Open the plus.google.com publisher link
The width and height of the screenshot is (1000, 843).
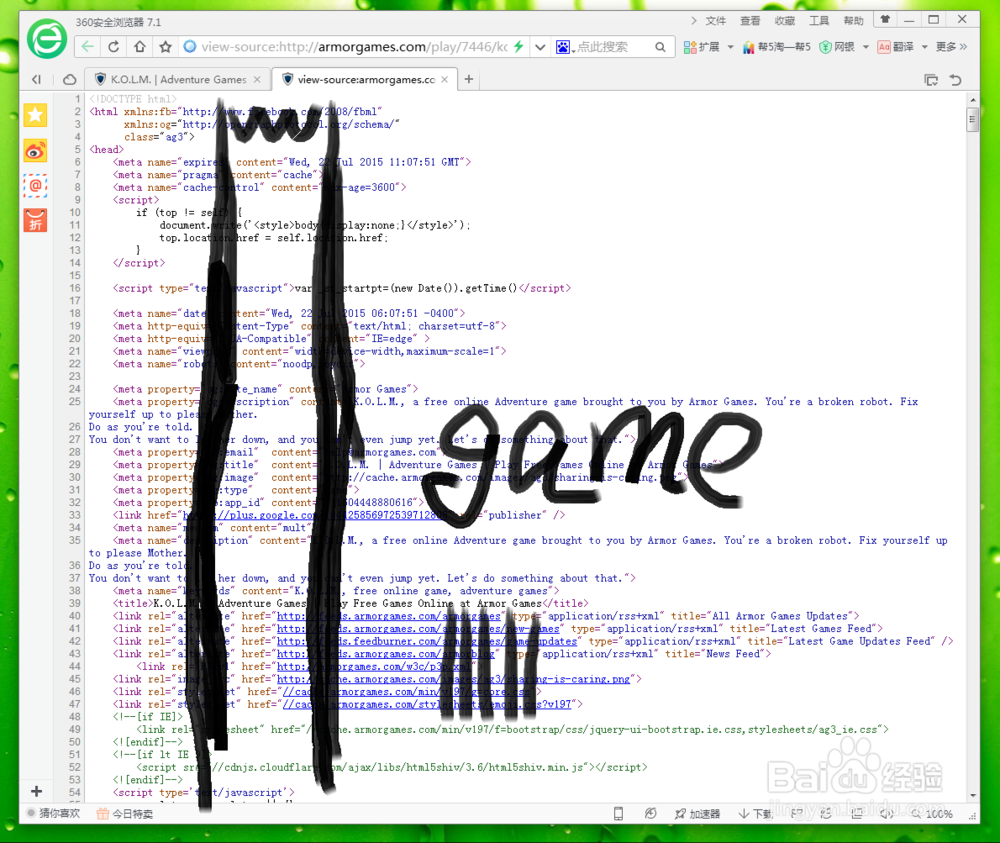(x=318, y=515)
